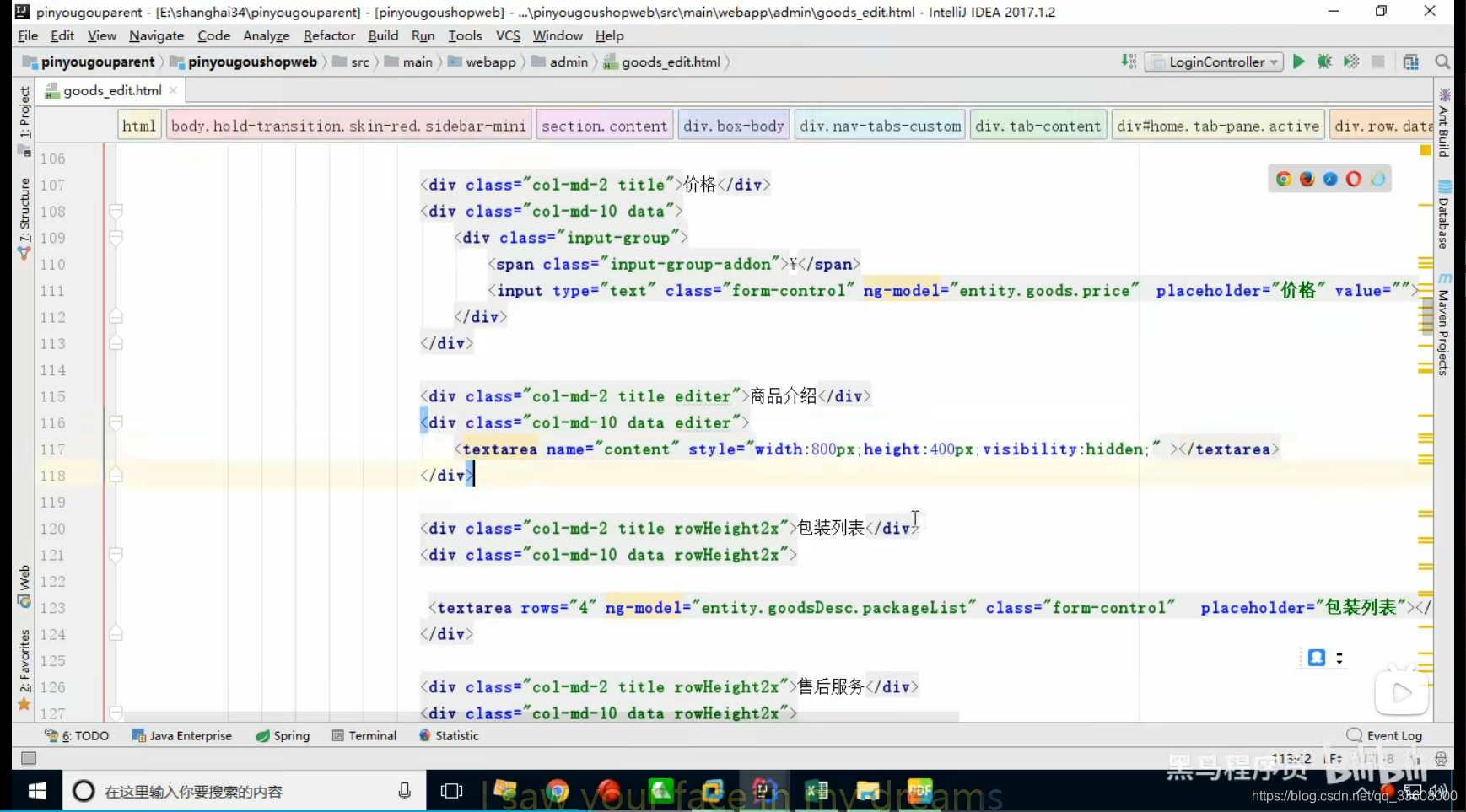Open the Navigate menu
1466x812 pixels.
156,35
